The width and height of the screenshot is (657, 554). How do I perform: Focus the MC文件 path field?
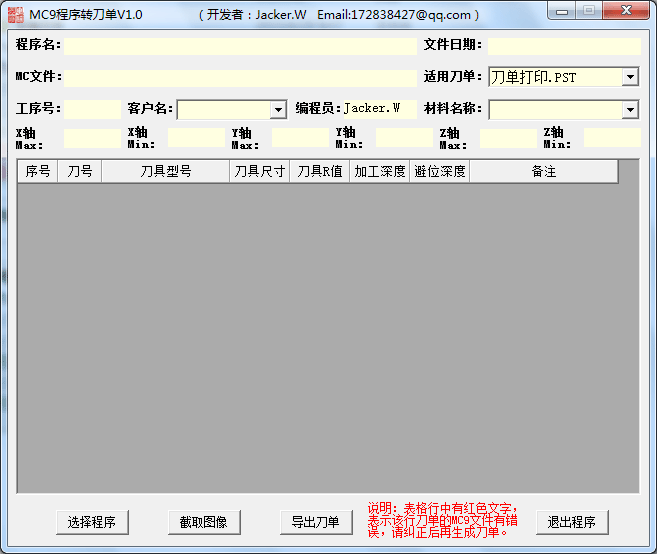[x=240, y=78]
